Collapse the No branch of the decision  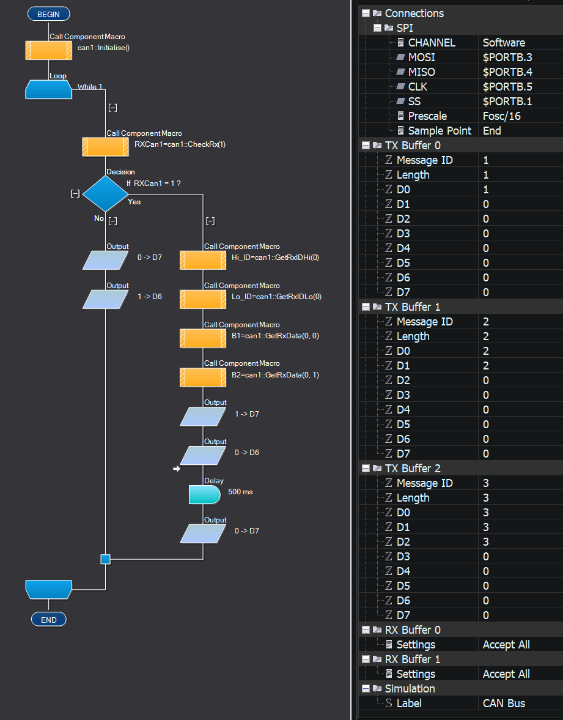click(113, 221)
